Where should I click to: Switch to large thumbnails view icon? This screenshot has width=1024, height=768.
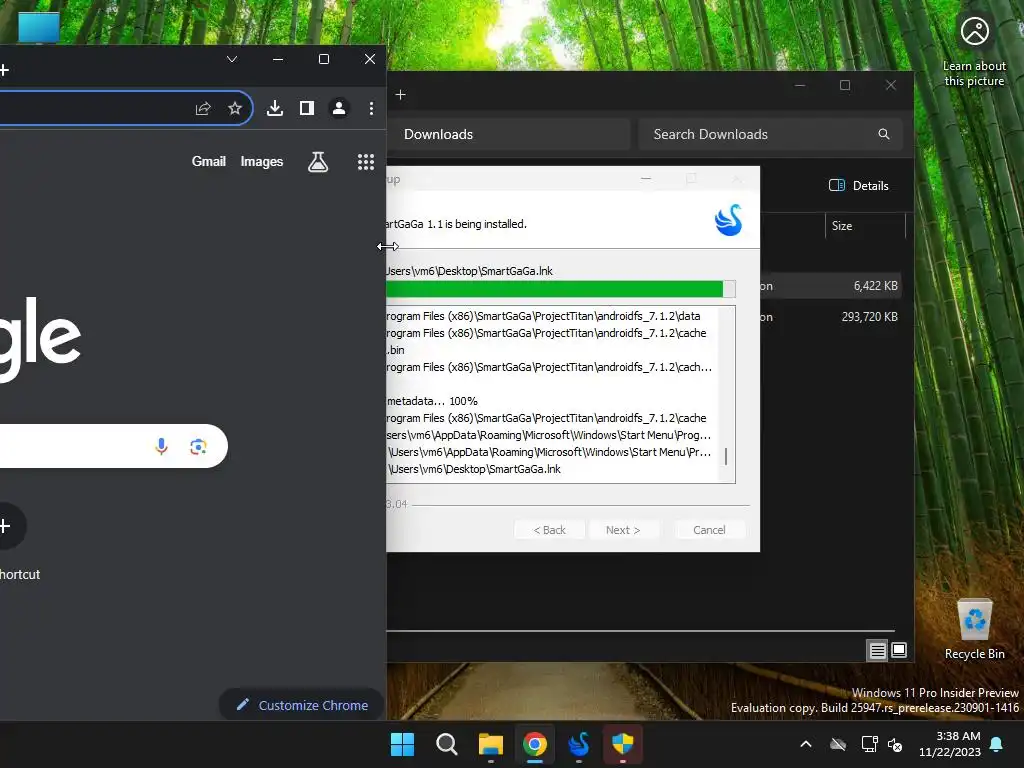point(899,650)
